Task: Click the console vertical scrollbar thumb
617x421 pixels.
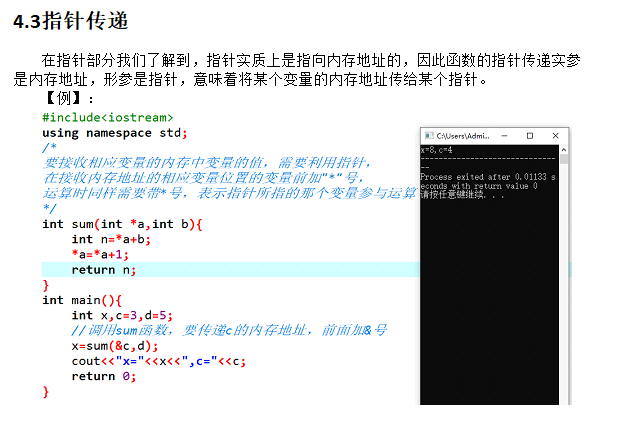Action: click(x=563, y=159)
